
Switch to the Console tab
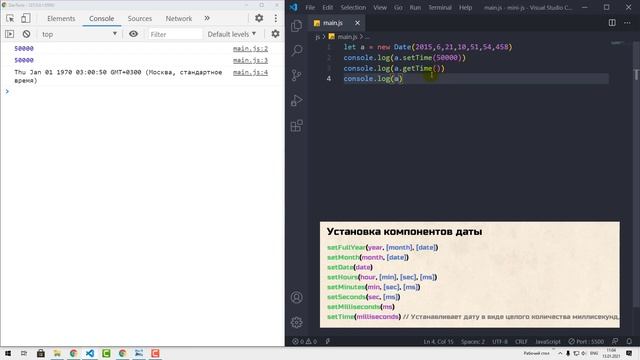coord(102,19)
